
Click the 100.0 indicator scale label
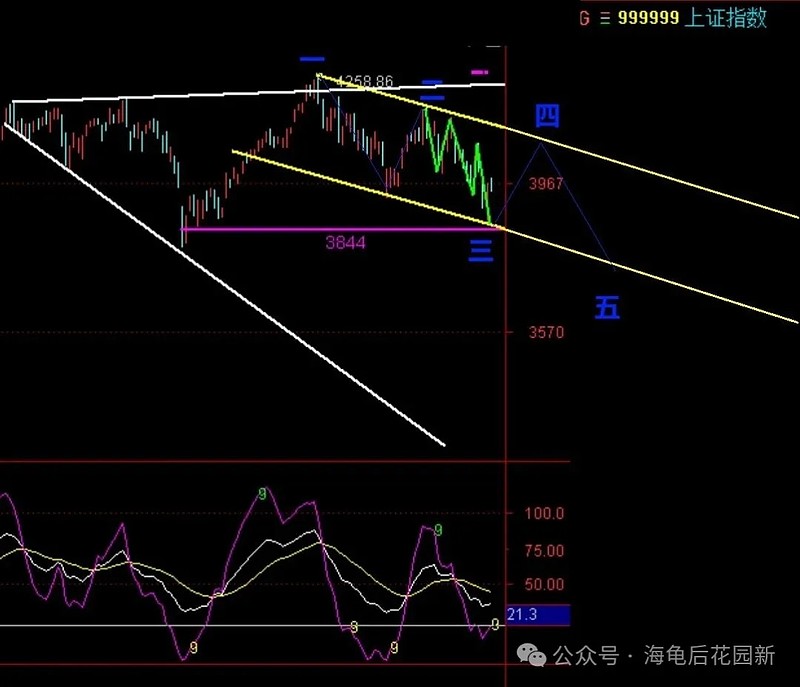(544, 513)
